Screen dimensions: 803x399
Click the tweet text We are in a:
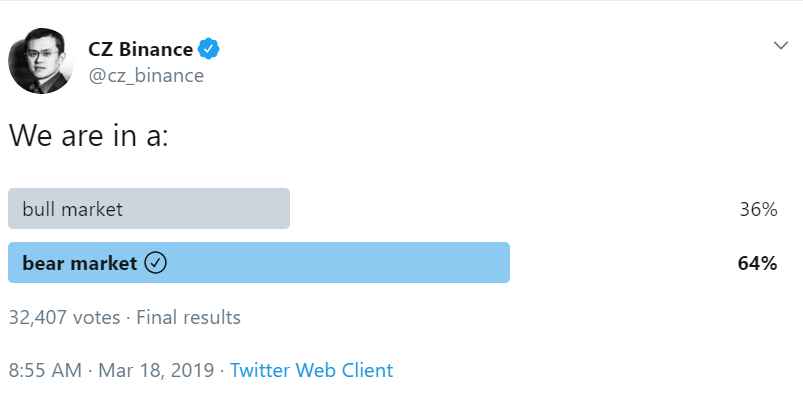(x=89, y=136)
